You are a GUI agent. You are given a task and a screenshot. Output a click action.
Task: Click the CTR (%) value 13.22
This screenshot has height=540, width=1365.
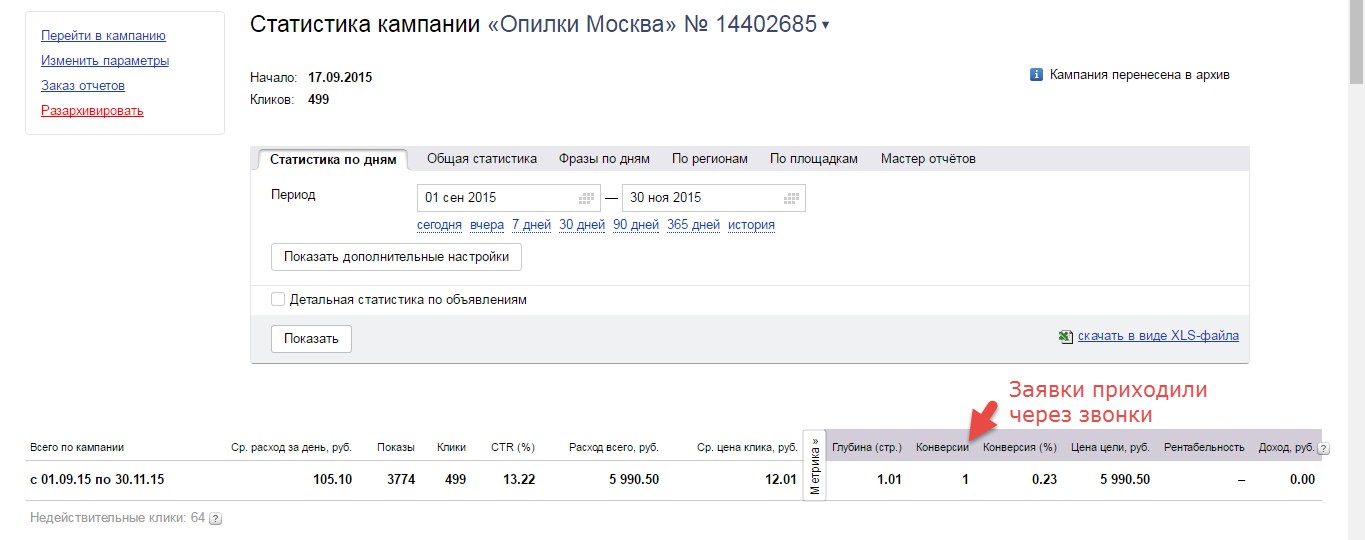[x=518, y=480]
